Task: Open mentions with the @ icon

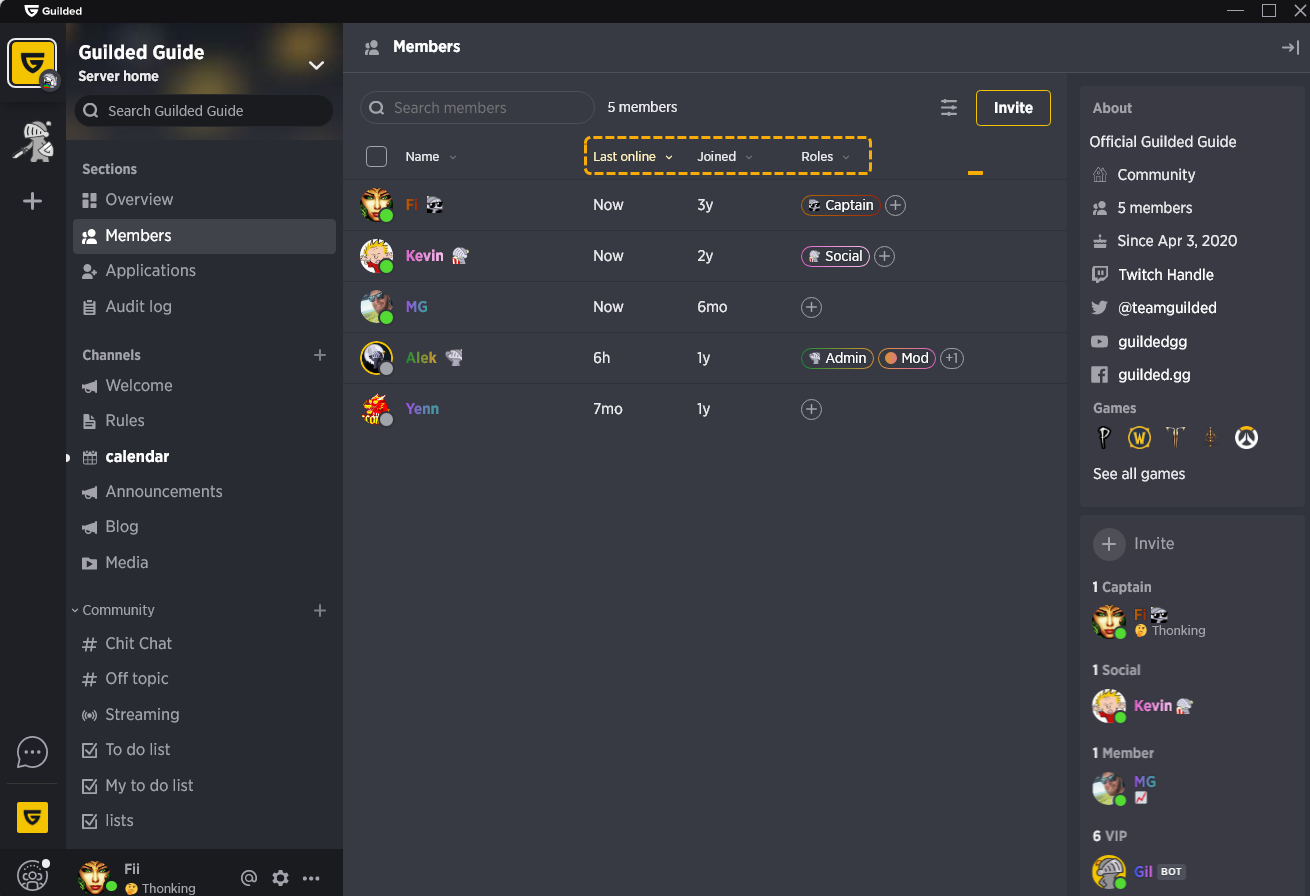Action: 249,878
